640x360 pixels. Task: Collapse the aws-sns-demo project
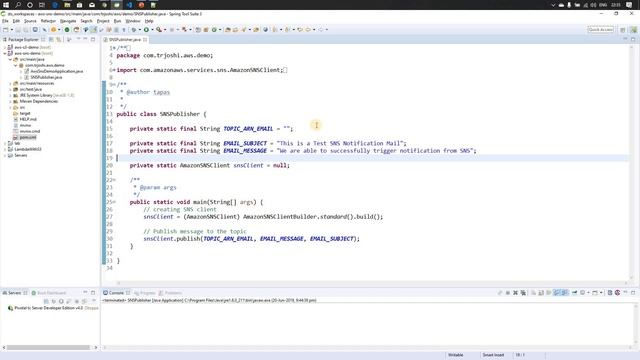[x=5, y=53]
